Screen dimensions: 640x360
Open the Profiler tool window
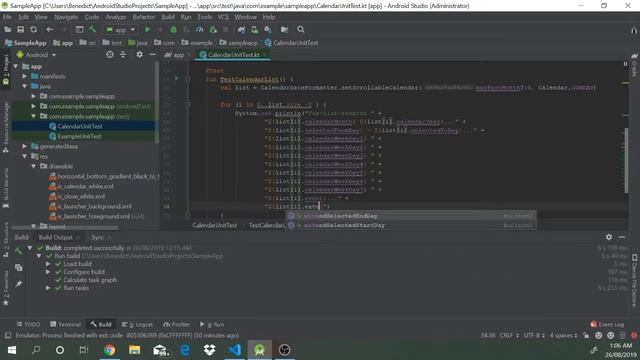(x=177, y=324)
